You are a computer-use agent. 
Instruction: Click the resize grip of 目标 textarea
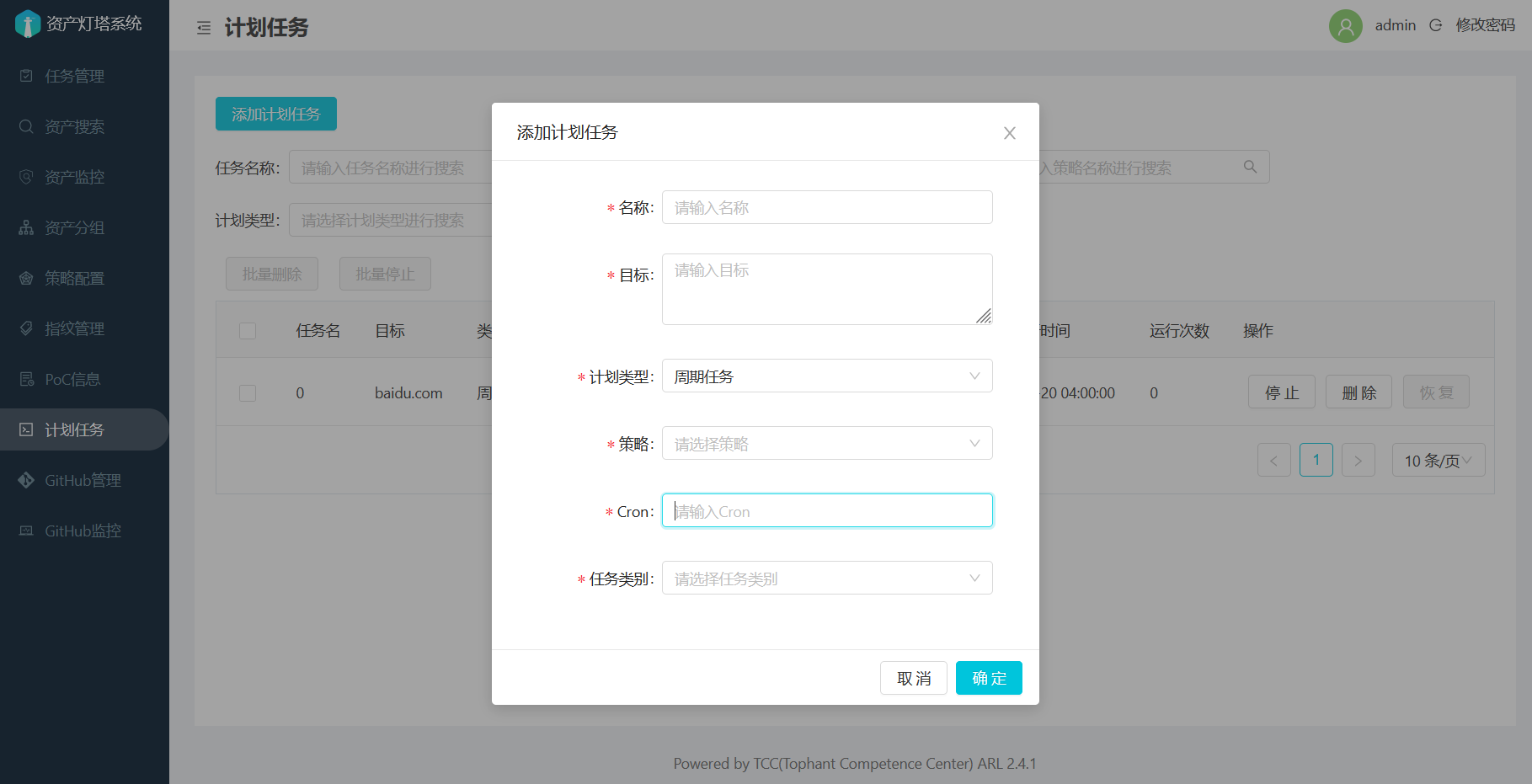[x=984, y=316]
